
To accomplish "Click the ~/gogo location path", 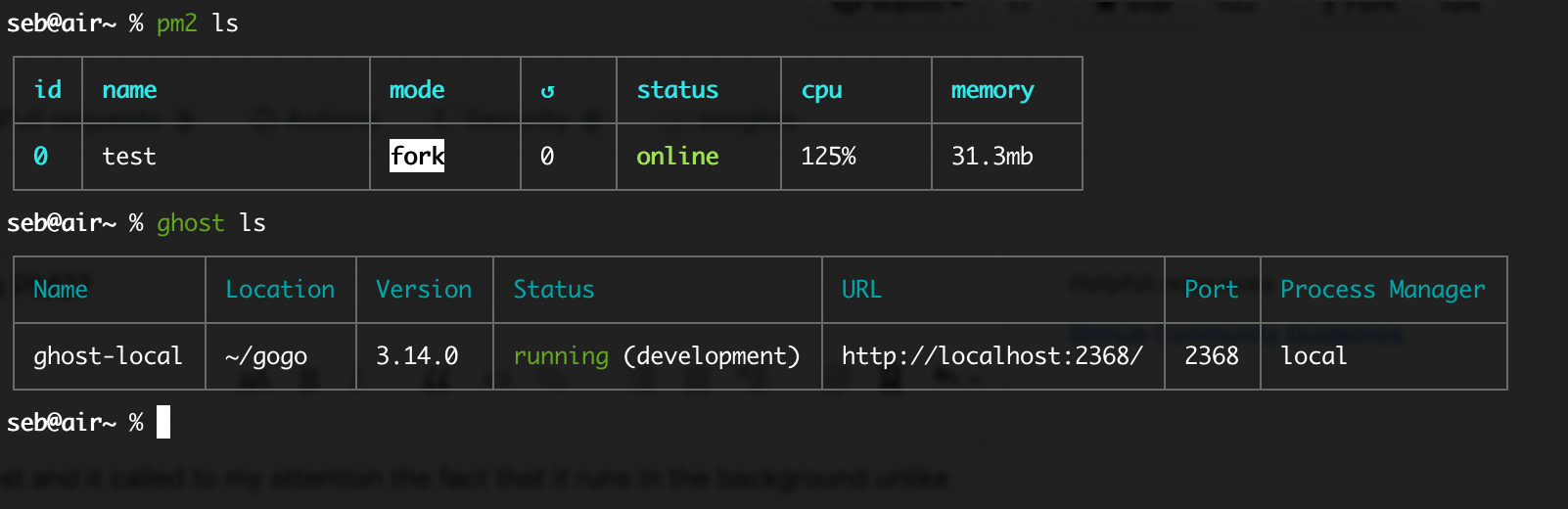I will (266, 356).
